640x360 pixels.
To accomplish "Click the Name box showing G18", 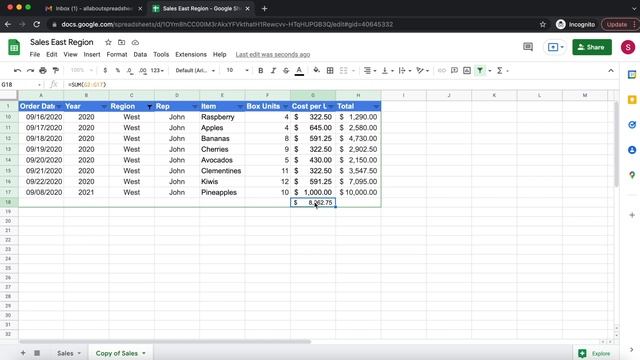I will pos(21,84).
